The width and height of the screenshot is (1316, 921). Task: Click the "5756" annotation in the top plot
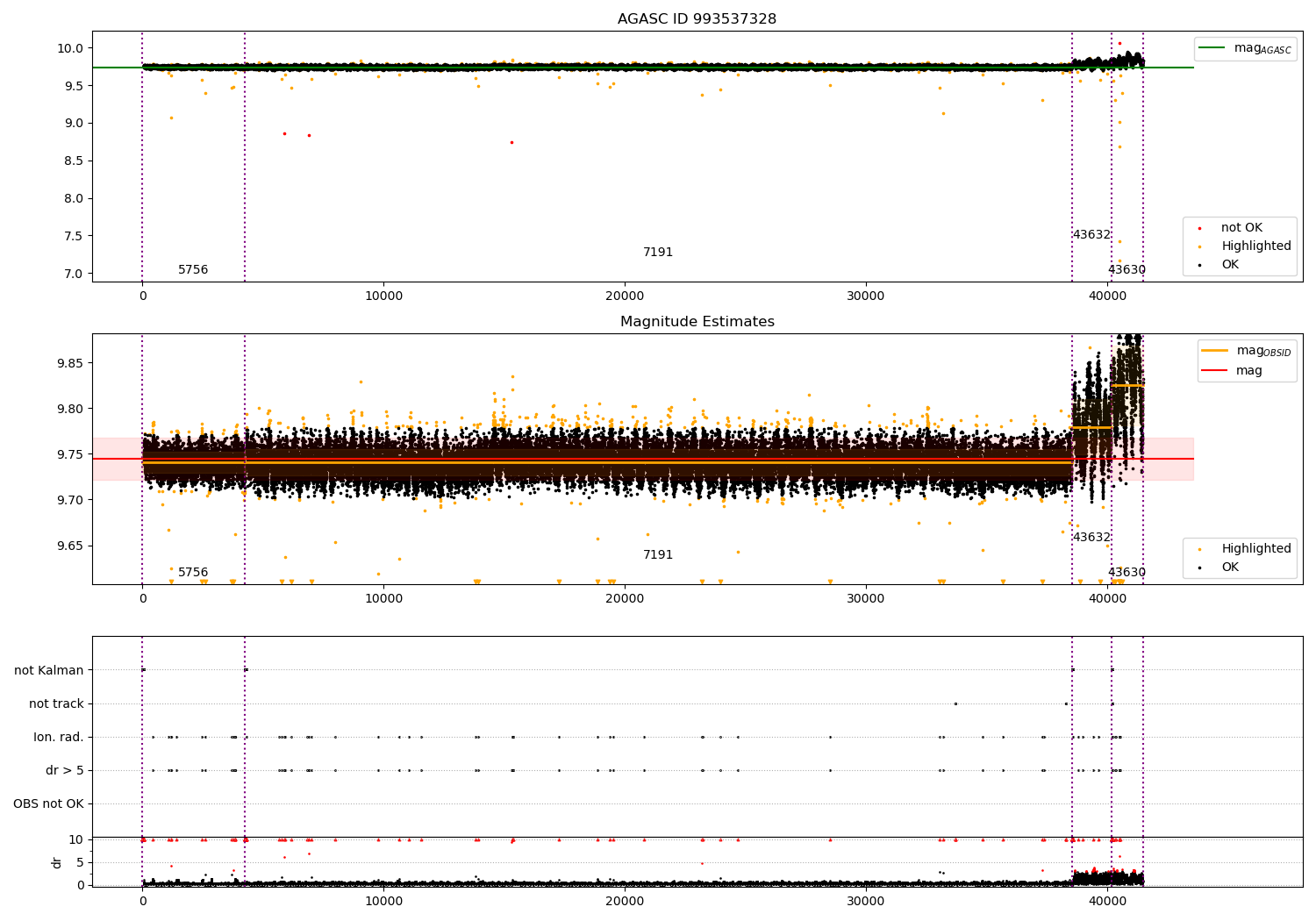click(x=193, y=269)
